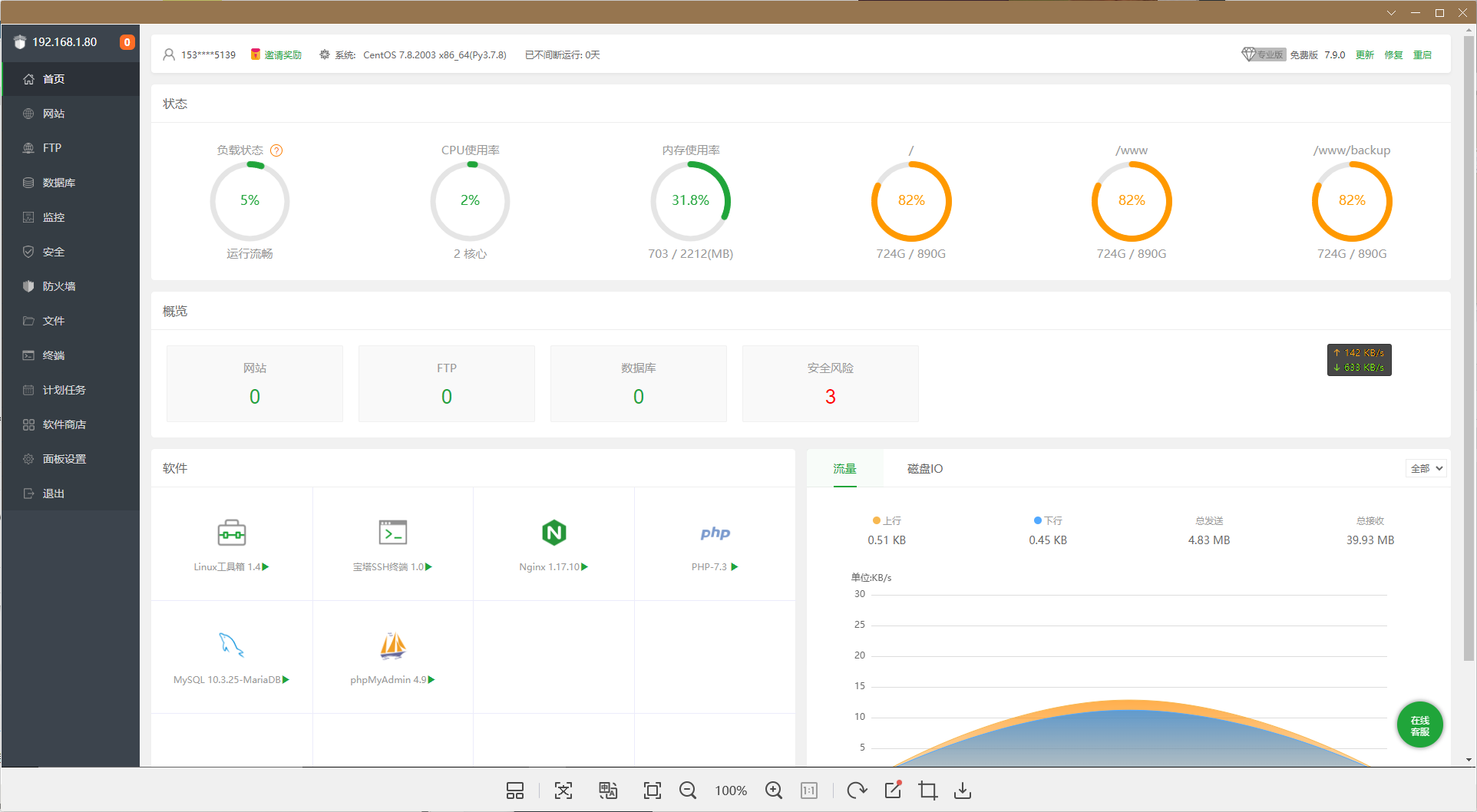Click the / root disk 82% gauge

pos(911,201)
